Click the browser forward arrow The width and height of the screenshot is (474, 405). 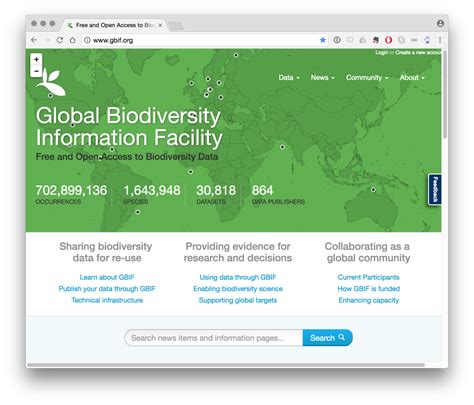pos(47,40)
